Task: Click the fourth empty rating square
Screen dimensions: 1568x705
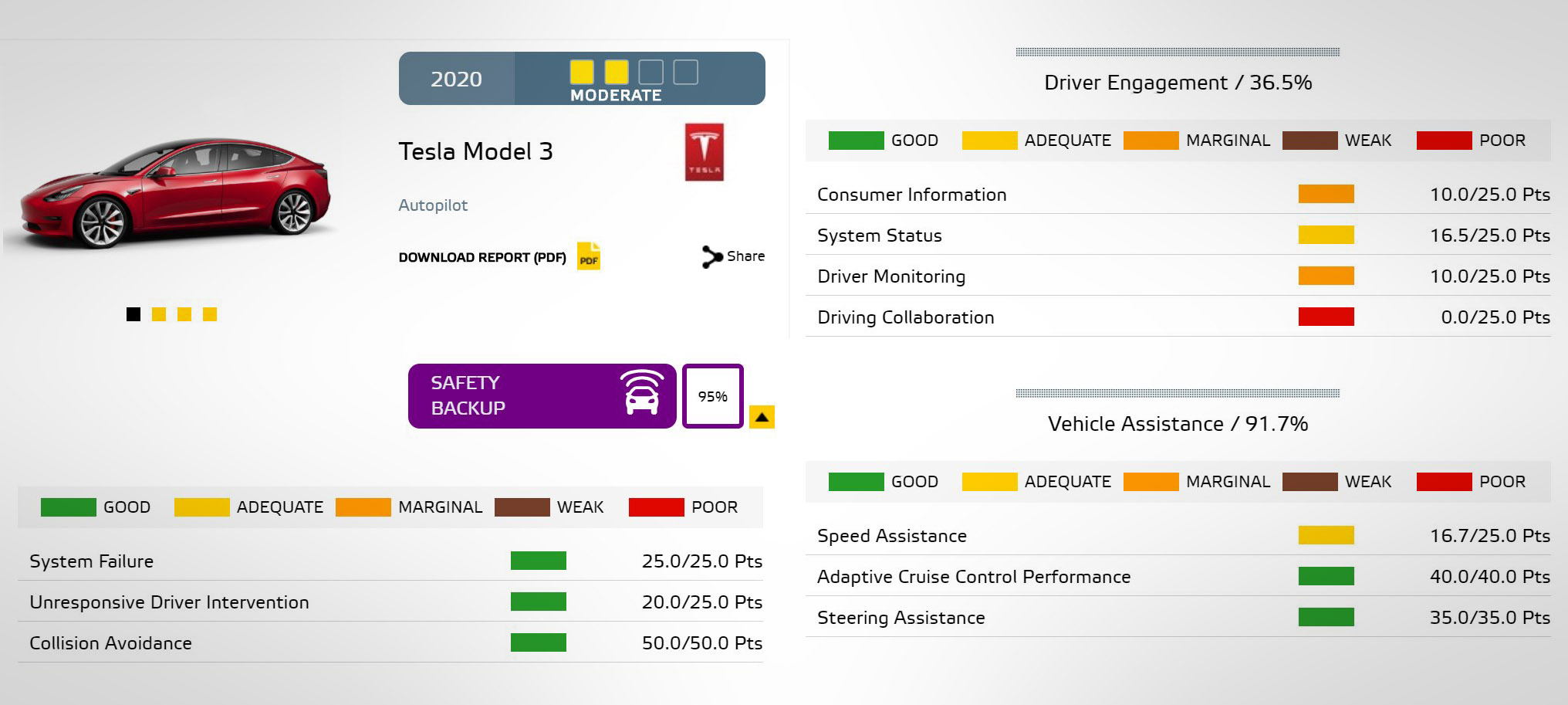Action: pos(685,73)
